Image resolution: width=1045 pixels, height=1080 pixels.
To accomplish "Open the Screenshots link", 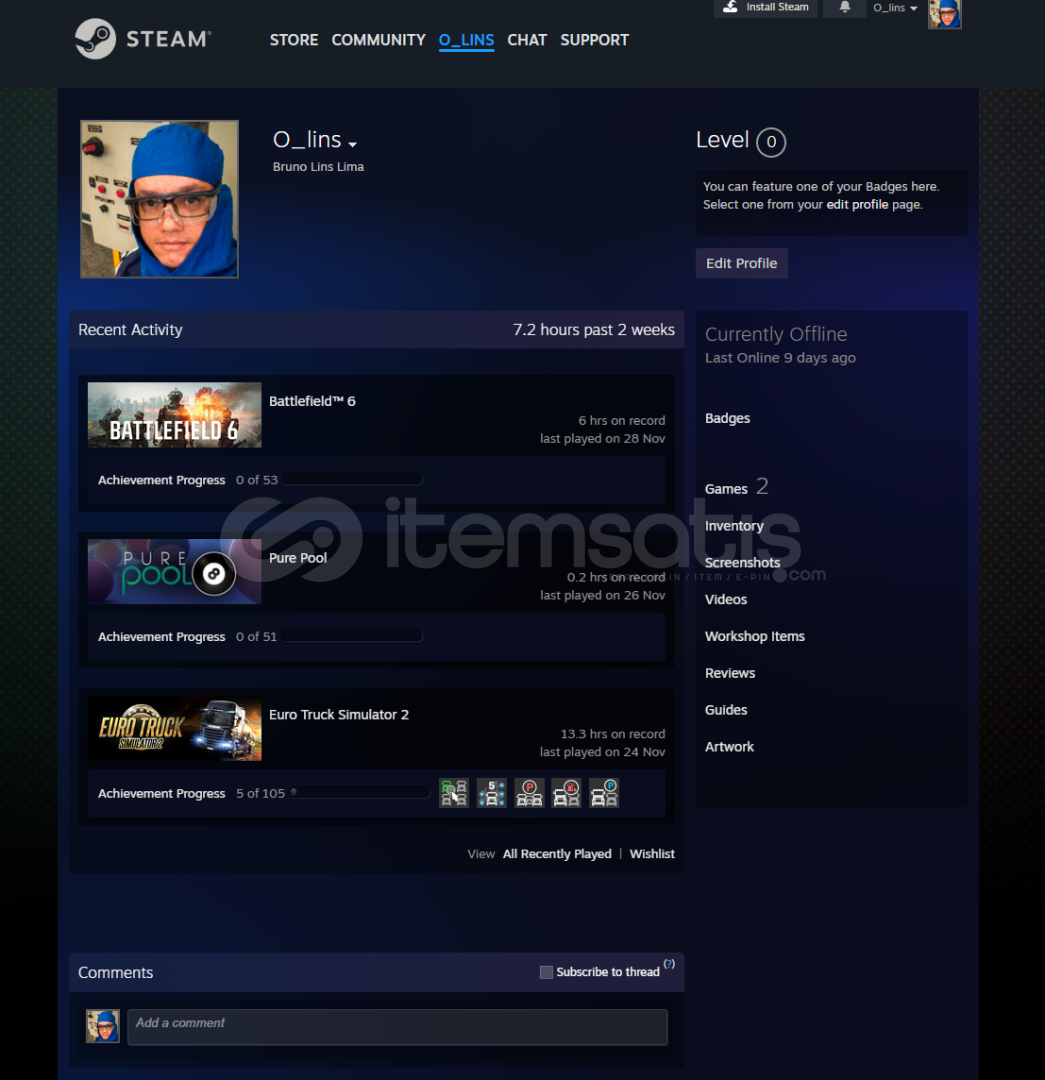I will (x=743, y=563).
